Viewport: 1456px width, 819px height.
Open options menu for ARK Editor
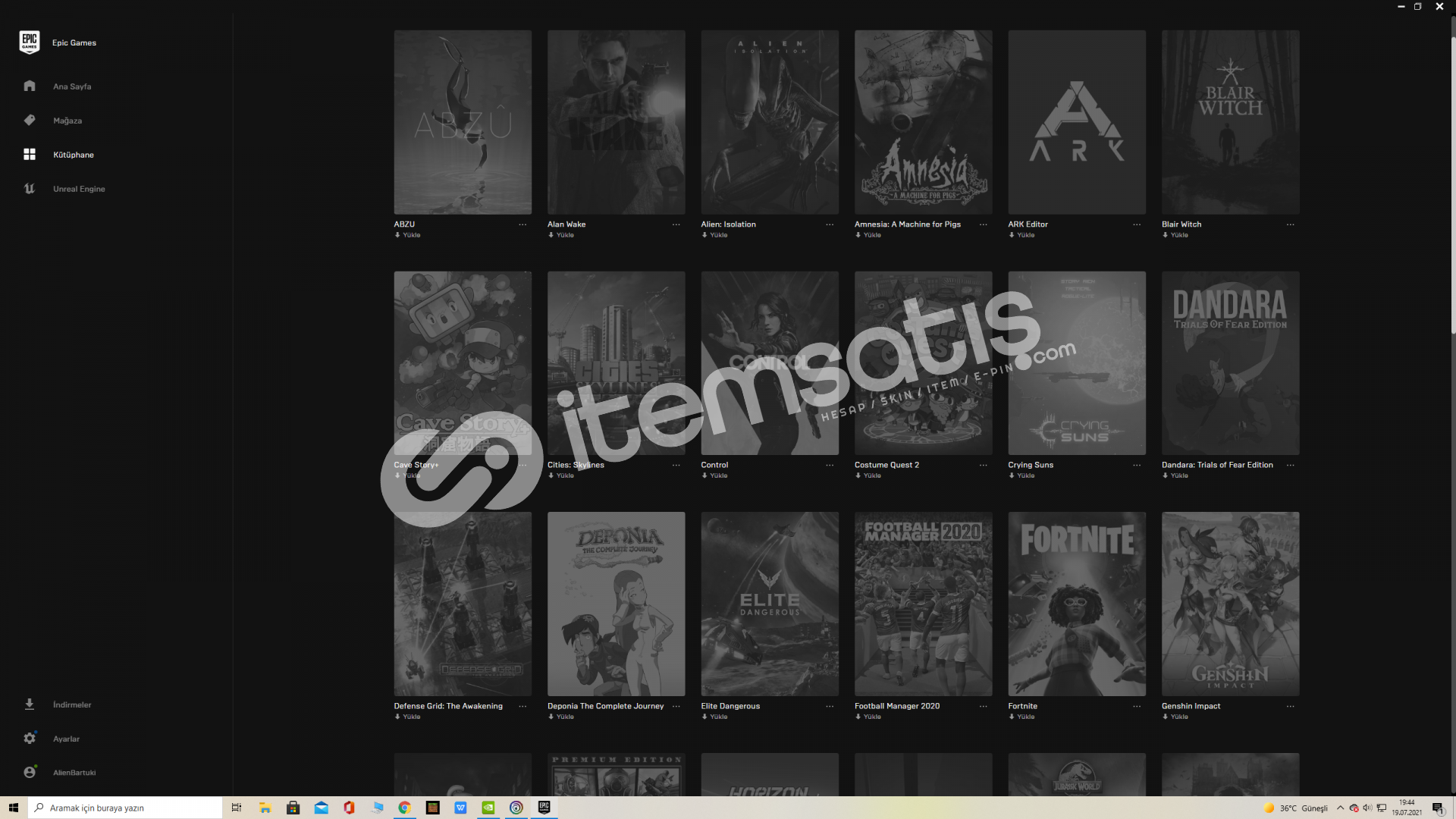[x=1137, y=224]
